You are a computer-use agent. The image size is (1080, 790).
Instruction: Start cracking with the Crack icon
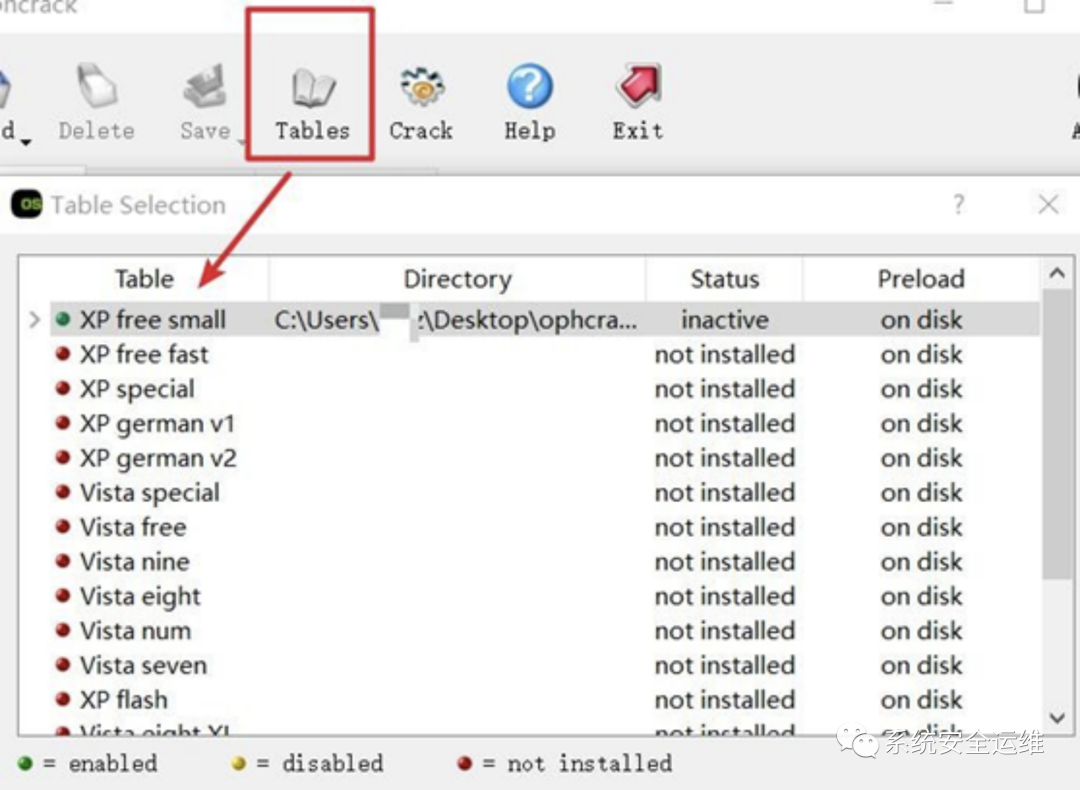coord(421,103)
